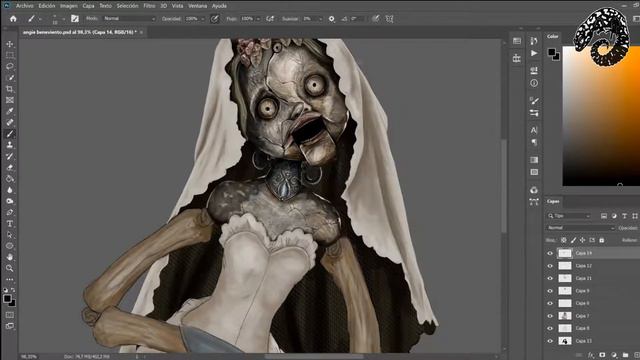Click the canvas vertical scrollbar
Image resolution: width=640 pixels, height=360 pixels.
504,186
